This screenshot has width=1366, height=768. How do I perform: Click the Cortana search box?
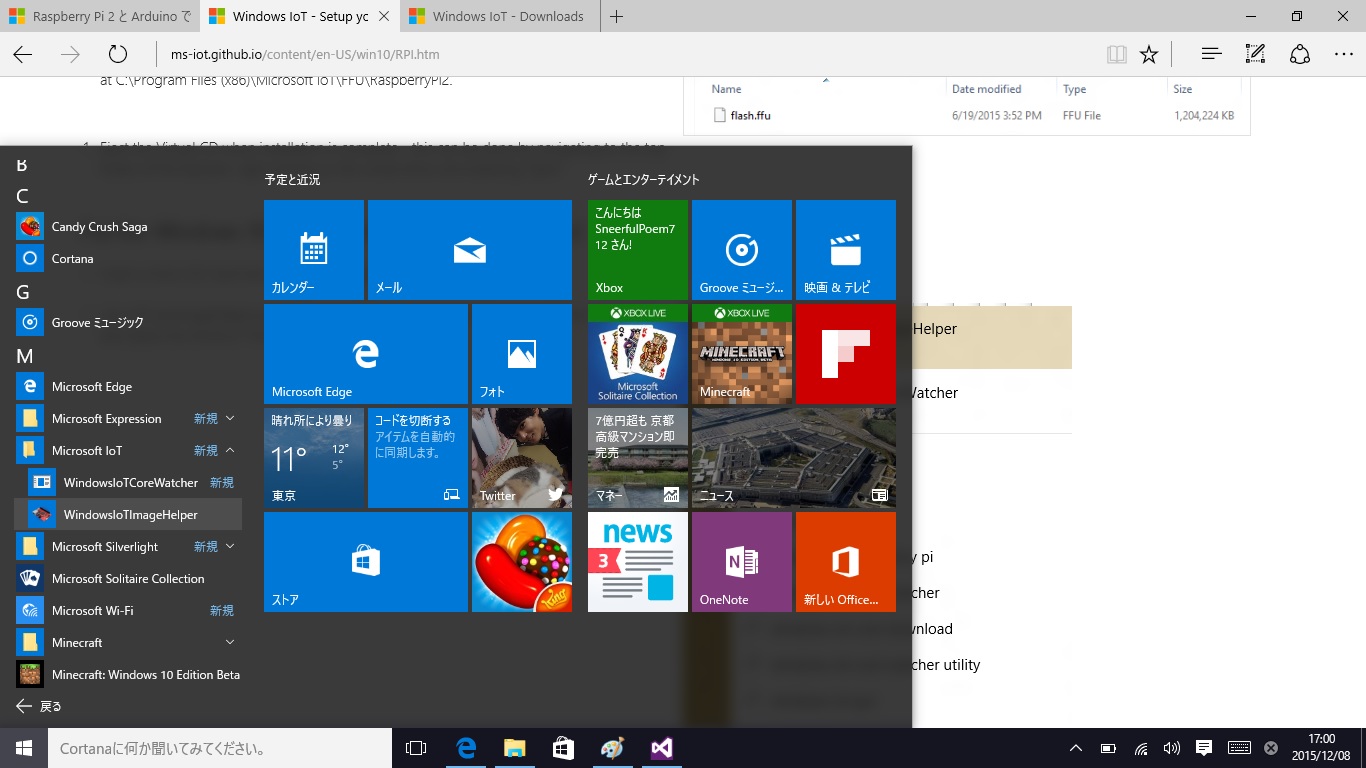point(220,748)
